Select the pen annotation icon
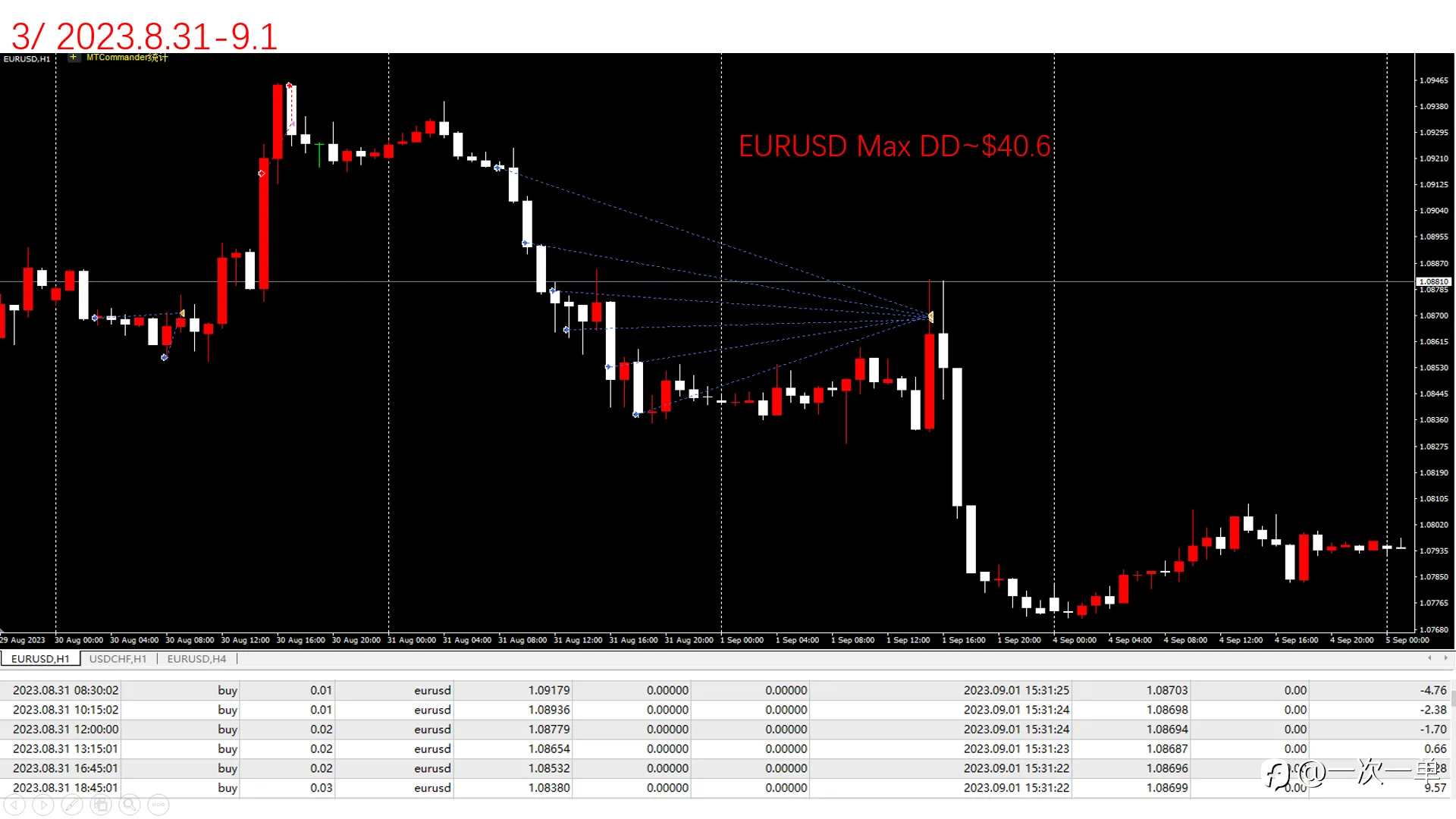Viewport: 1456px width, 819px height. [x=72, y=805]
